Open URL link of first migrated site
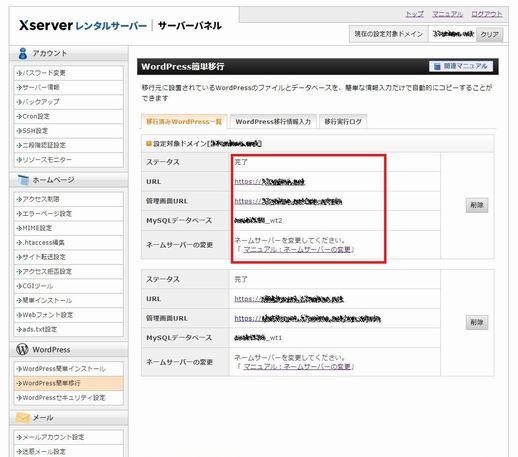Screen dimensions: 518x457 [x=269, y=181]
